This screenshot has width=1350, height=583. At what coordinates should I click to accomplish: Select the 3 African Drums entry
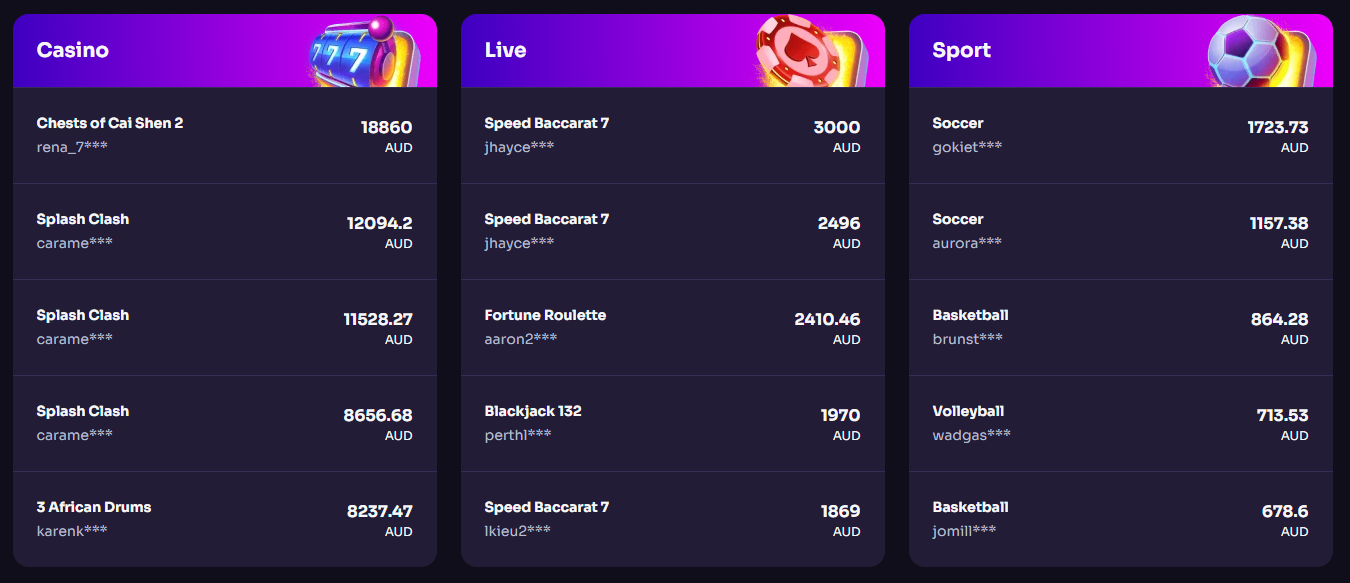point(225,518)
